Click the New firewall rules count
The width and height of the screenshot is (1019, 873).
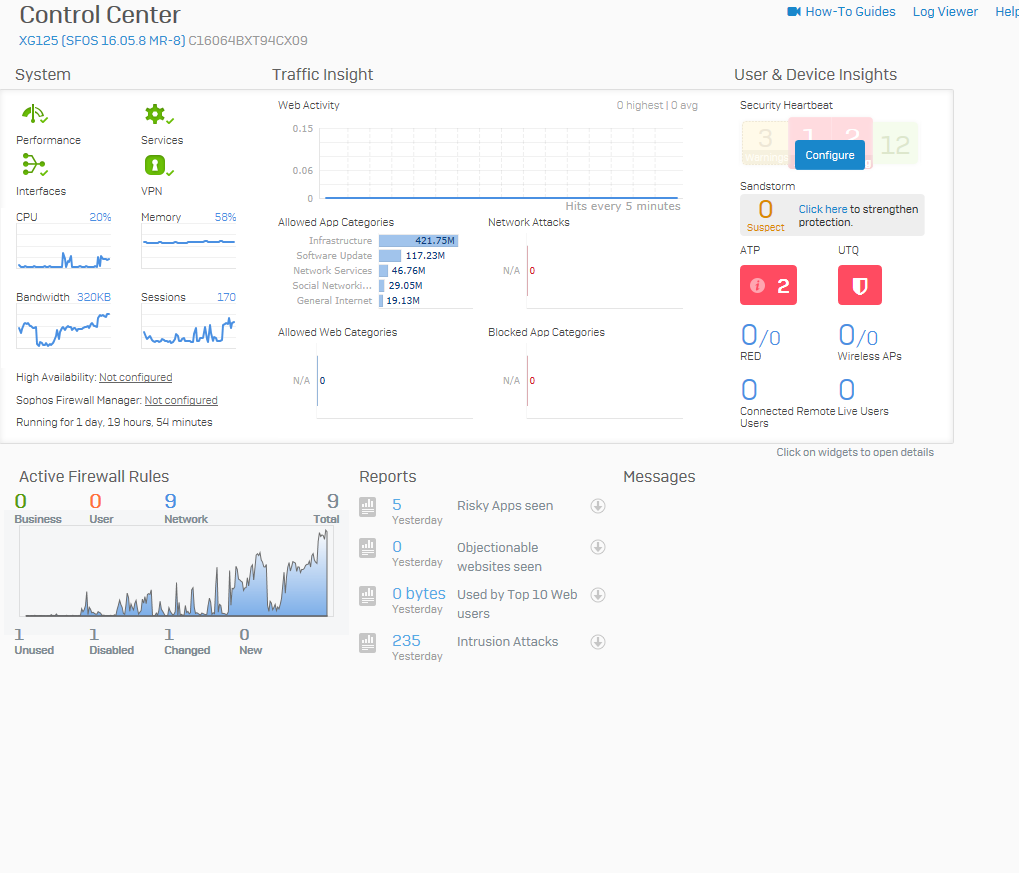244,634
